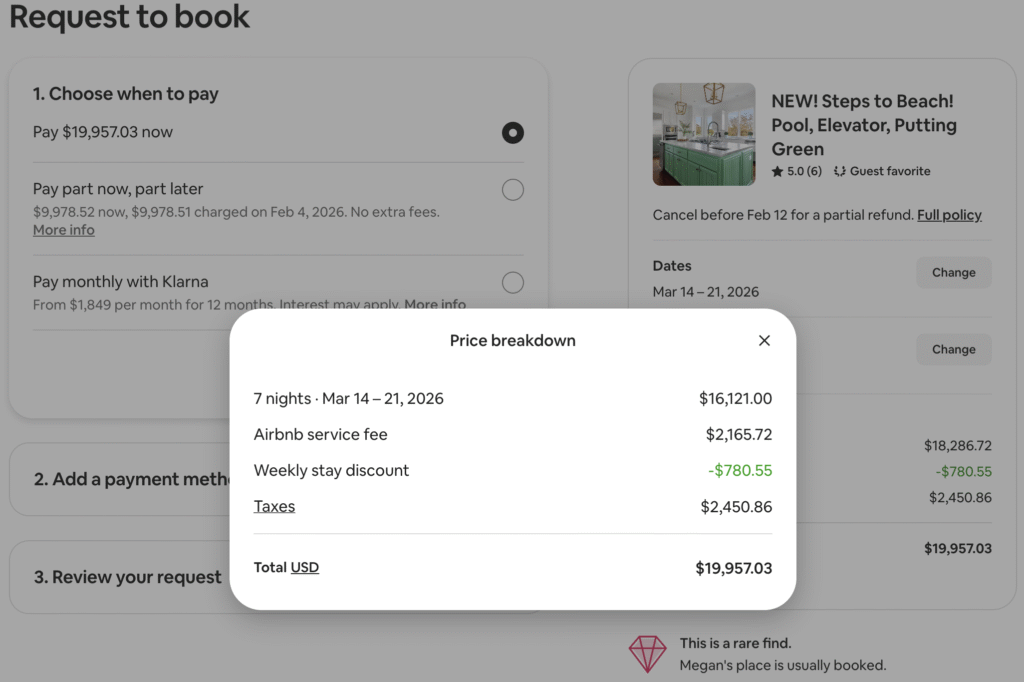Viewport: 1024px width, 682px height.
Task: Select the listing photo thumbnail
Action: pos(704,134)
